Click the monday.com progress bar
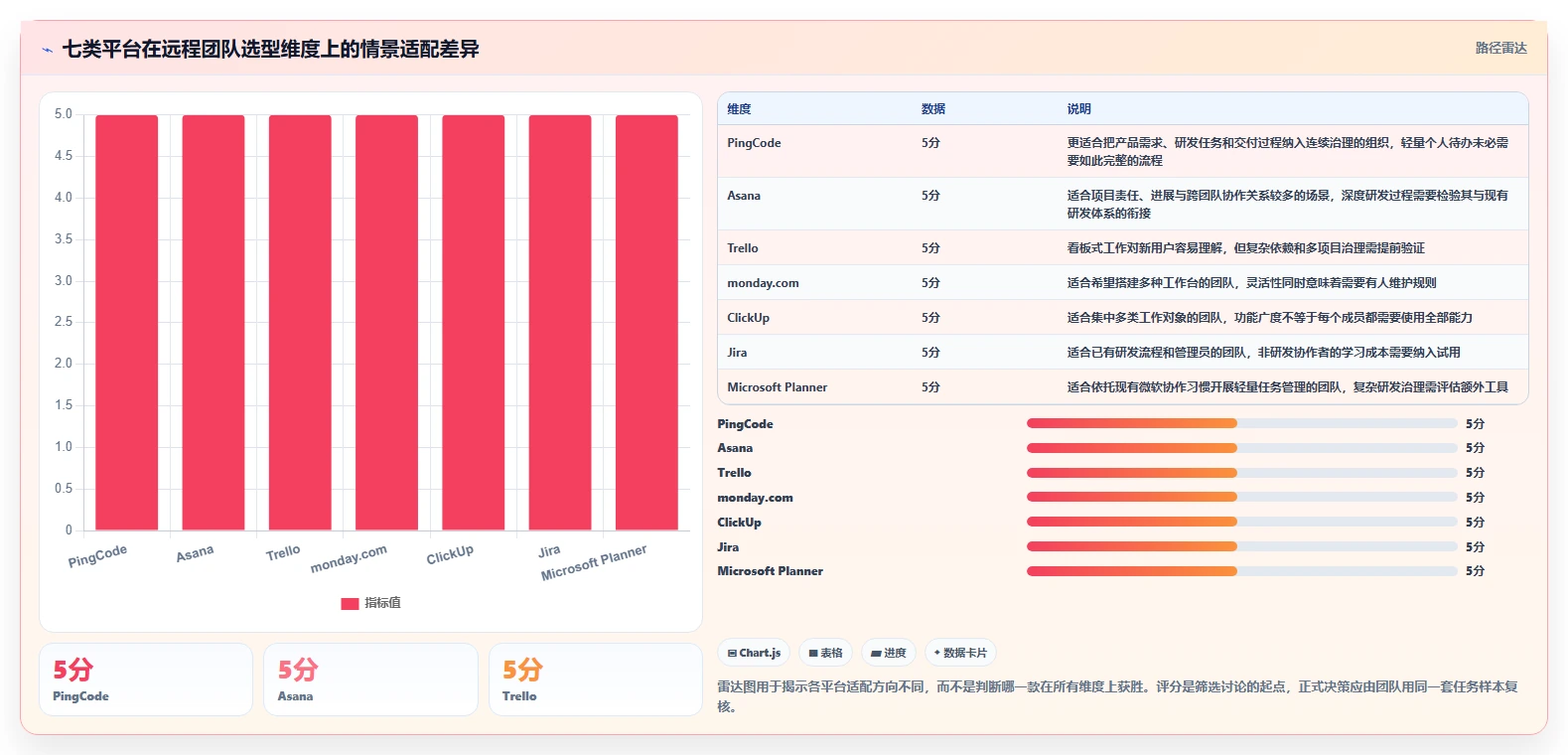 [1241, 497]
